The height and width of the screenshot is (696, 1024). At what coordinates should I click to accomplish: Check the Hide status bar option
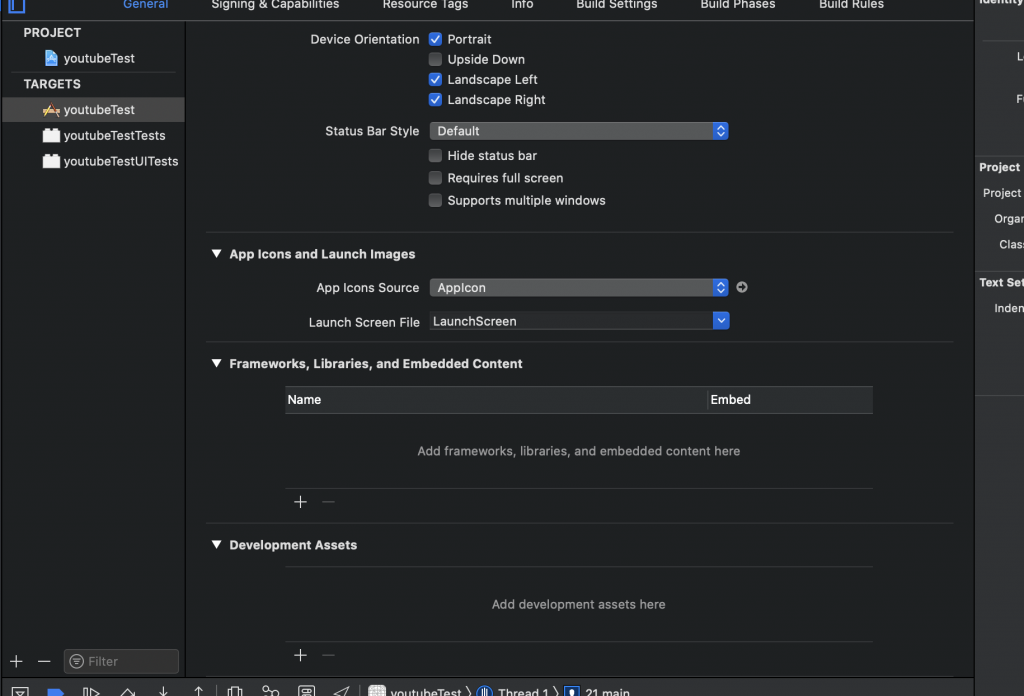(x=435, y=155)
